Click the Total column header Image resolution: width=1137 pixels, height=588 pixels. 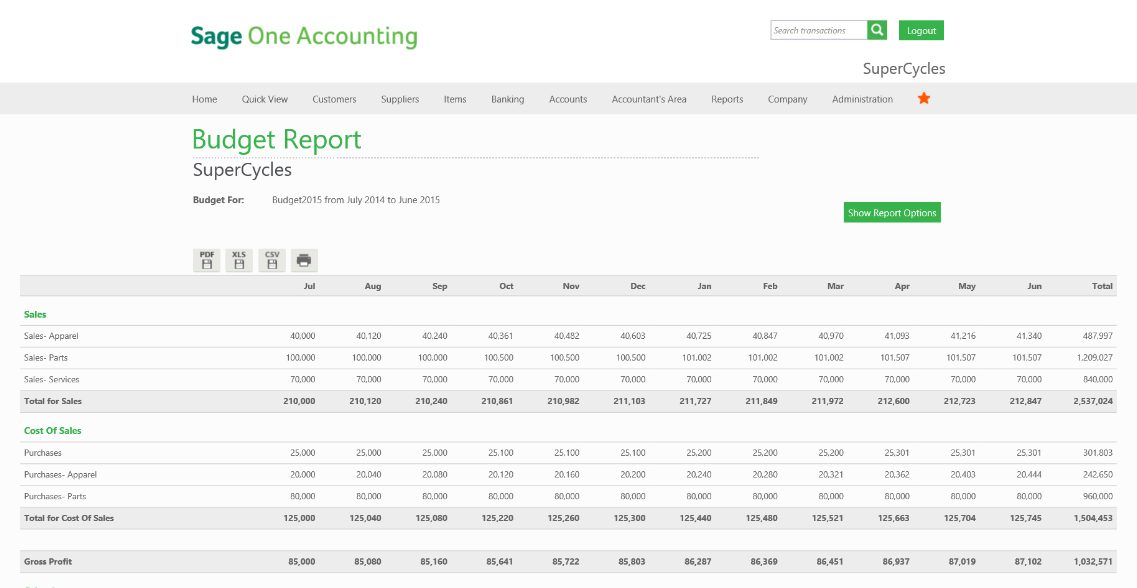point(1102,286)
